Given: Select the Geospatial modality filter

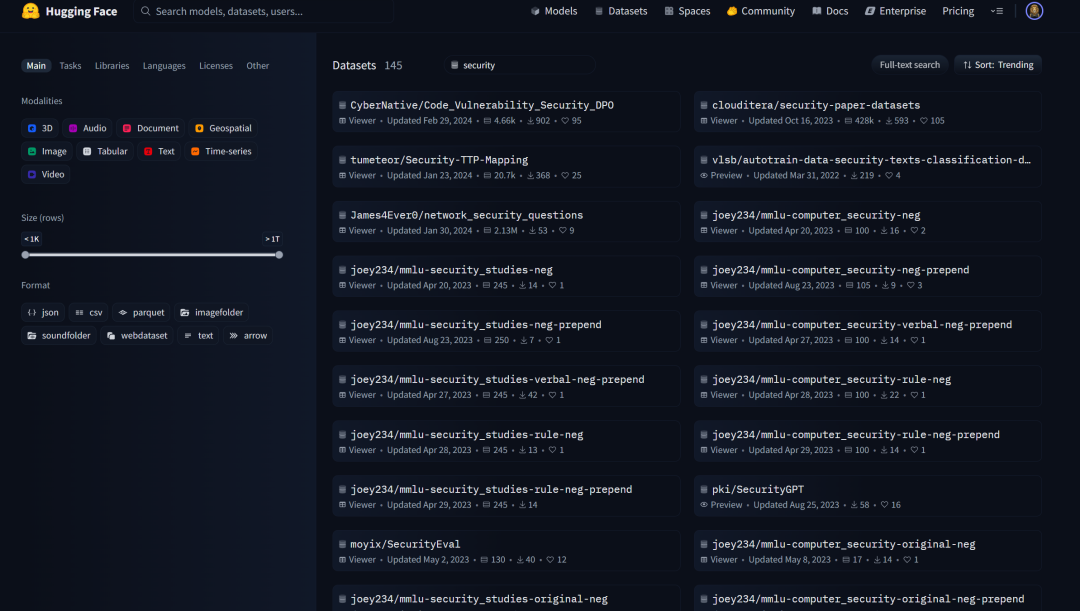Looking at the screenshot, I should click(223, 128).
